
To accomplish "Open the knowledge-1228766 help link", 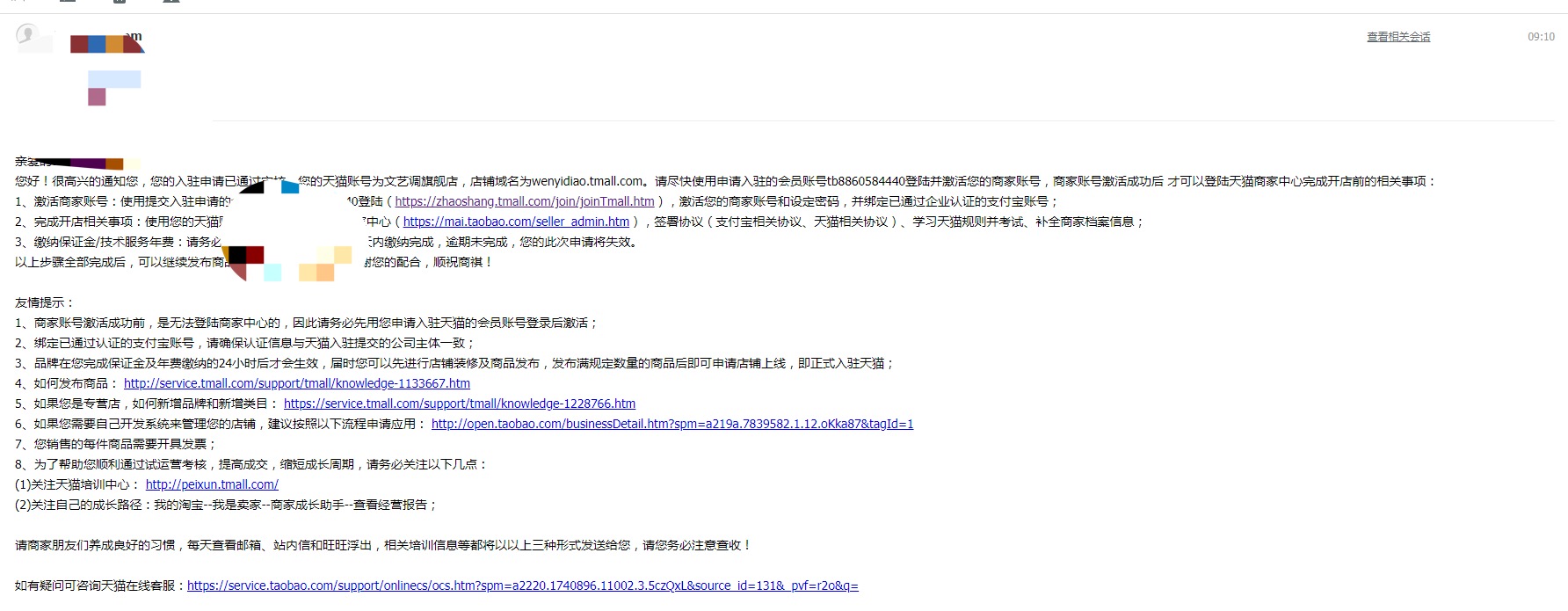I will coord(459,404).
